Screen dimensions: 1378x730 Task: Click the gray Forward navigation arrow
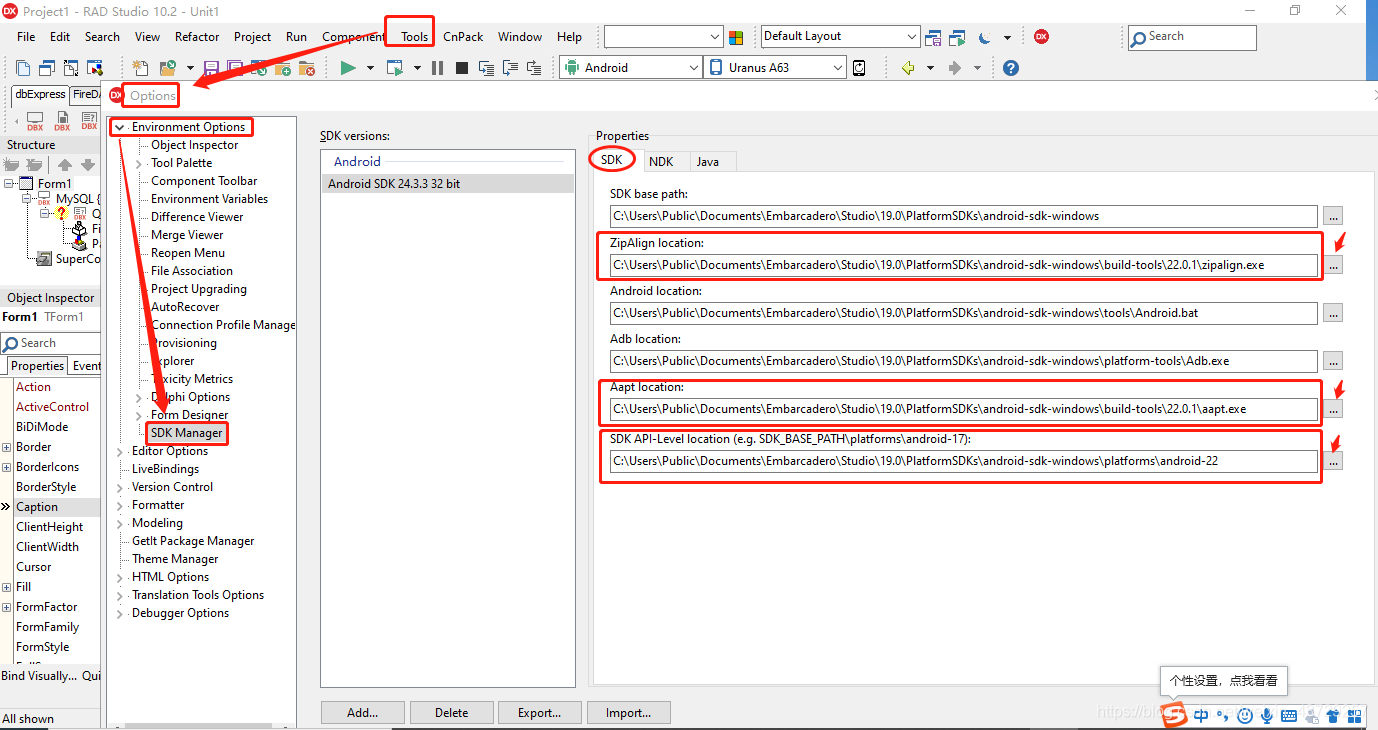(955, 68)
